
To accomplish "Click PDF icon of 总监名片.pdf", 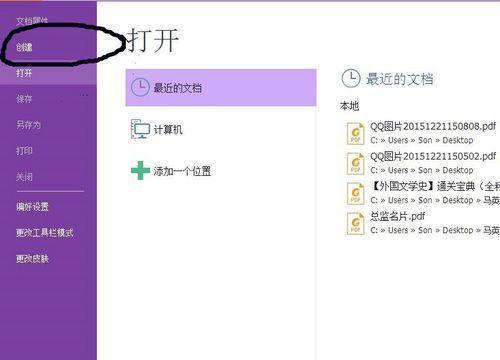I will coord(355,223).
